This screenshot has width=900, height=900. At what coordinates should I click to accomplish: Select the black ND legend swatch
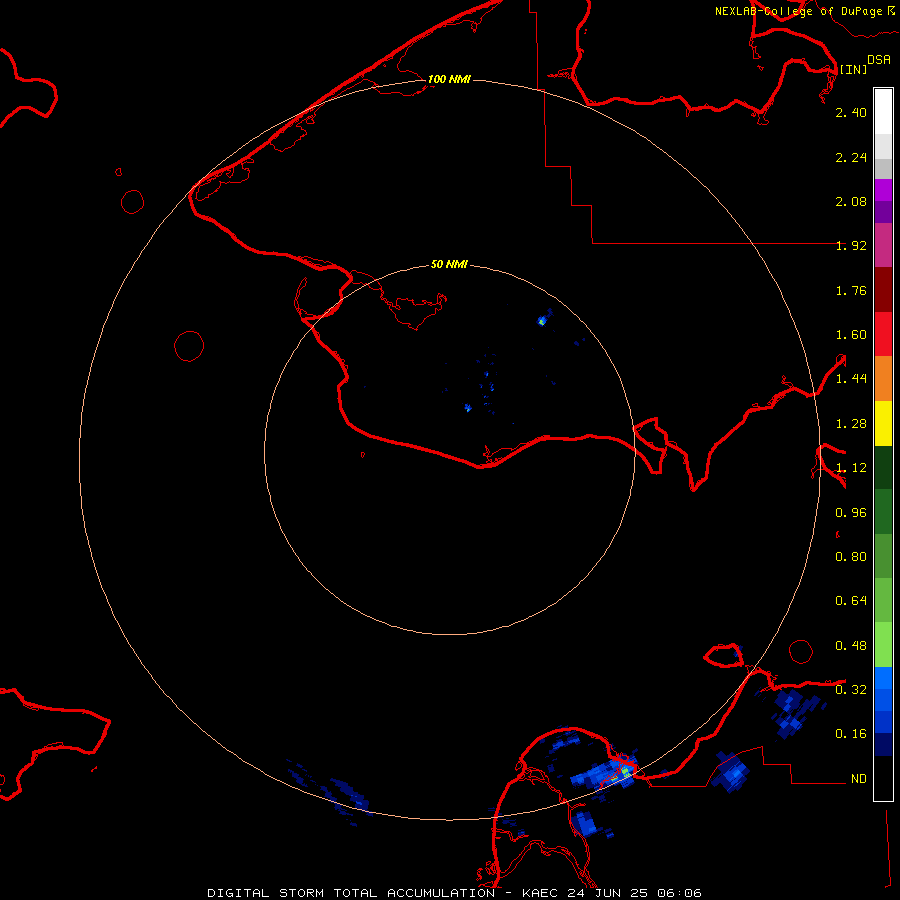tap(883, 778)
